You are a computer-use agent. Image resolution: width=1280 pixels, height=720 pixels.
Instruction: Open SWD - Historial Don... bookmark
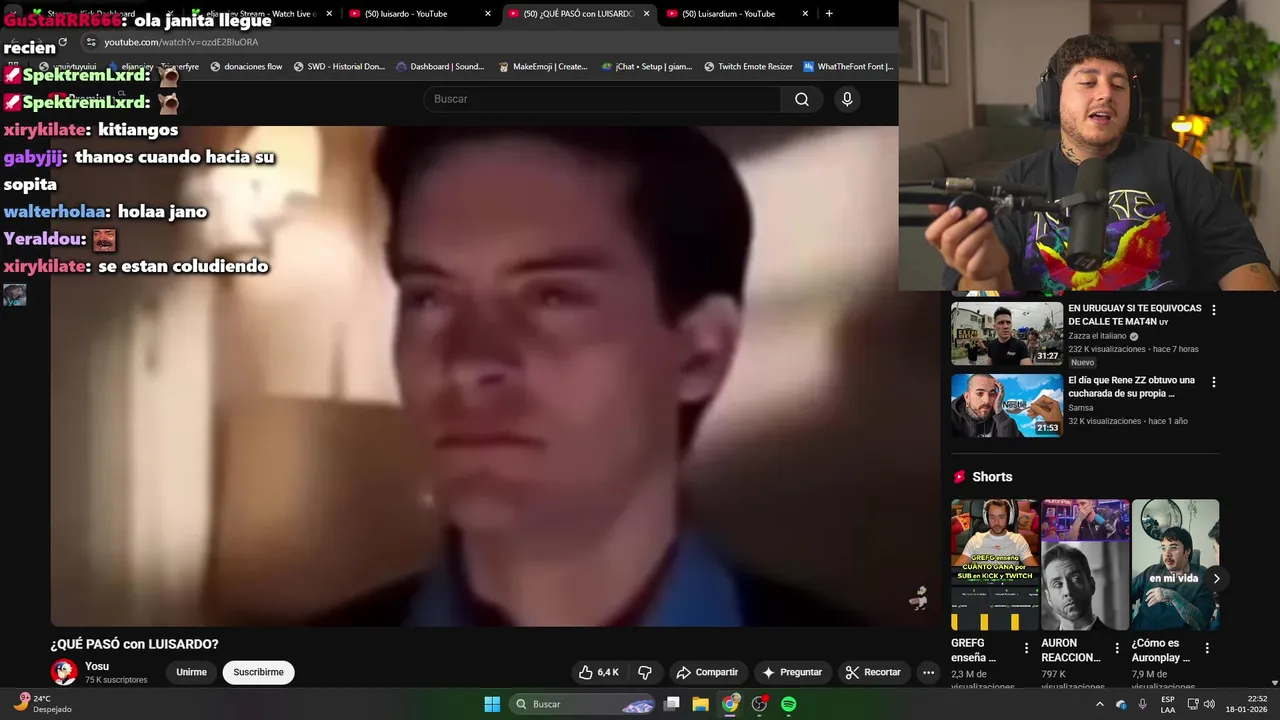(339, 67)
